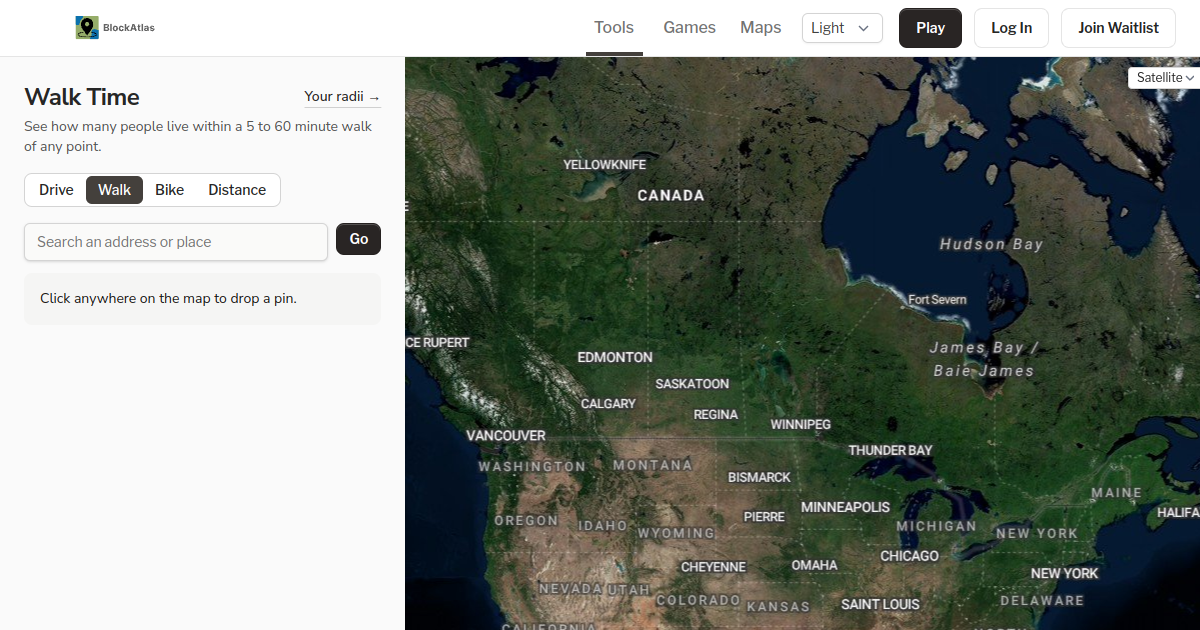Drop a pin on Minneapolis label
Viewport: 1200px width, 630px height.
(x=845, y=508)
